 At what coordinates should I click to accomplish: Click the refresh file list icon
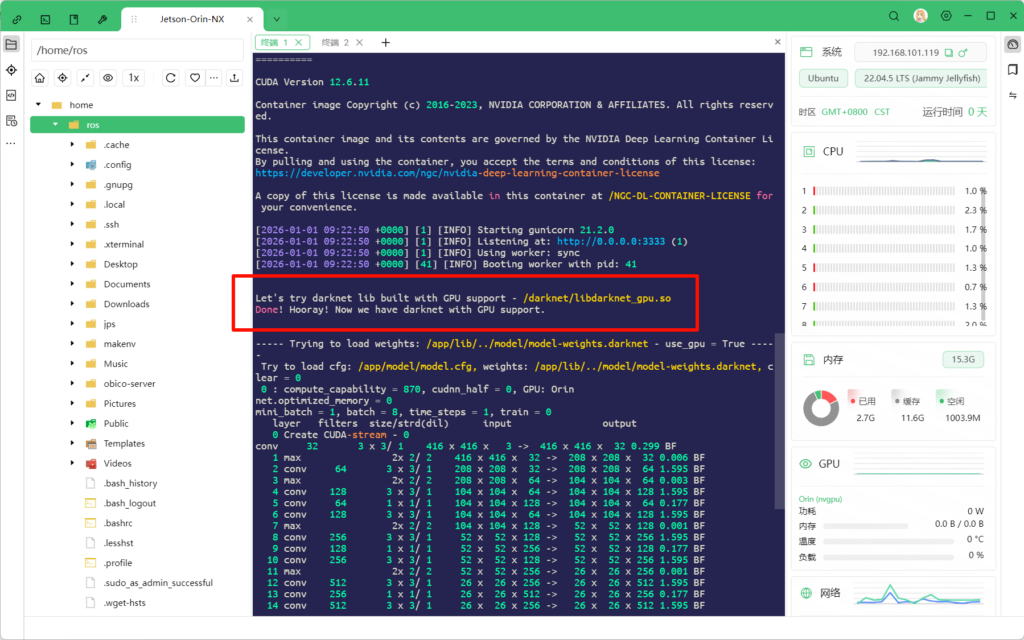click(171, 78)
